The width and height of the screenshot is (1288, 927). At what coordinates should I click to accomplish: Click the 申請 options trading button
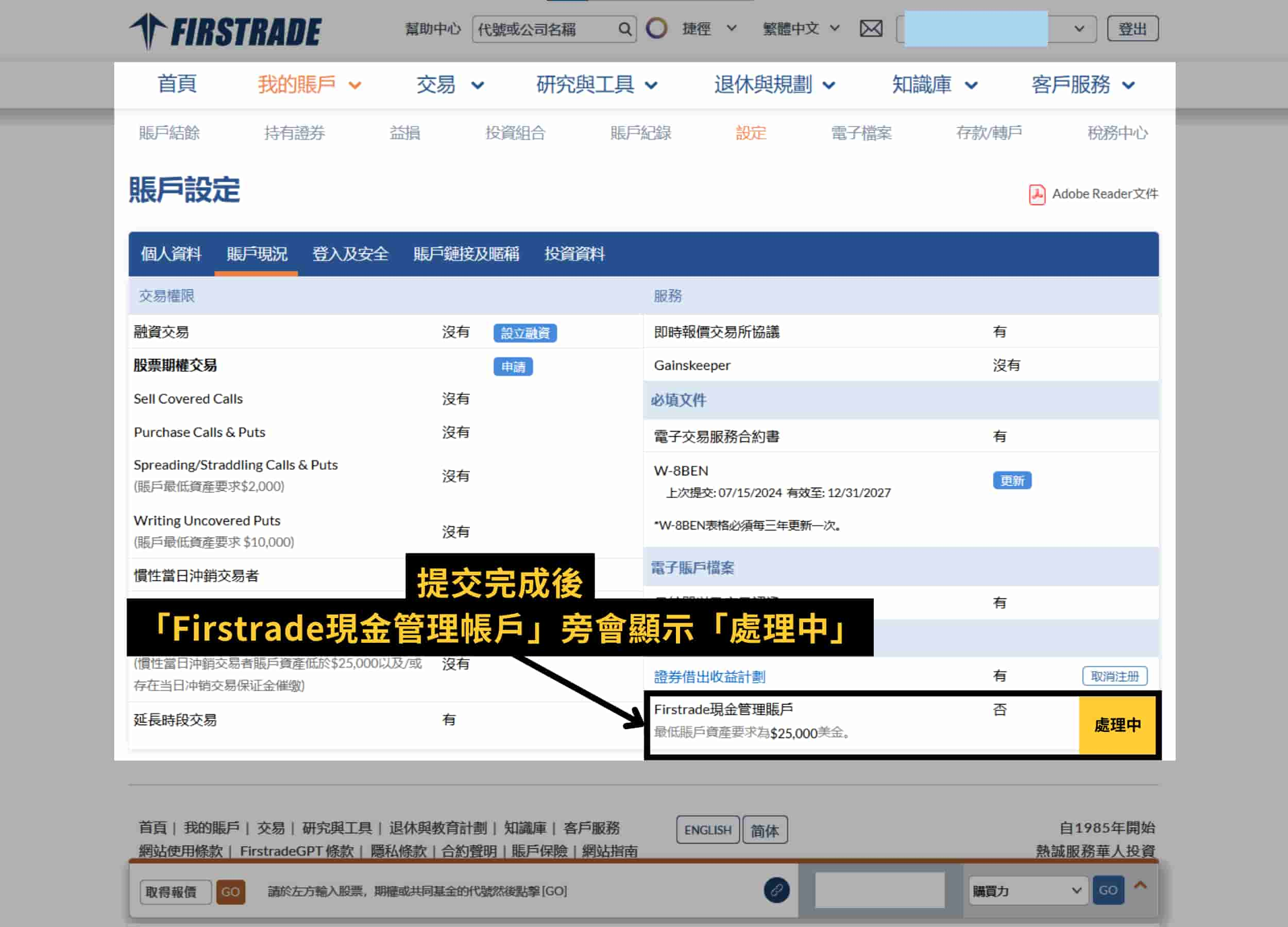pyautogui.click(x=513, y=367)
